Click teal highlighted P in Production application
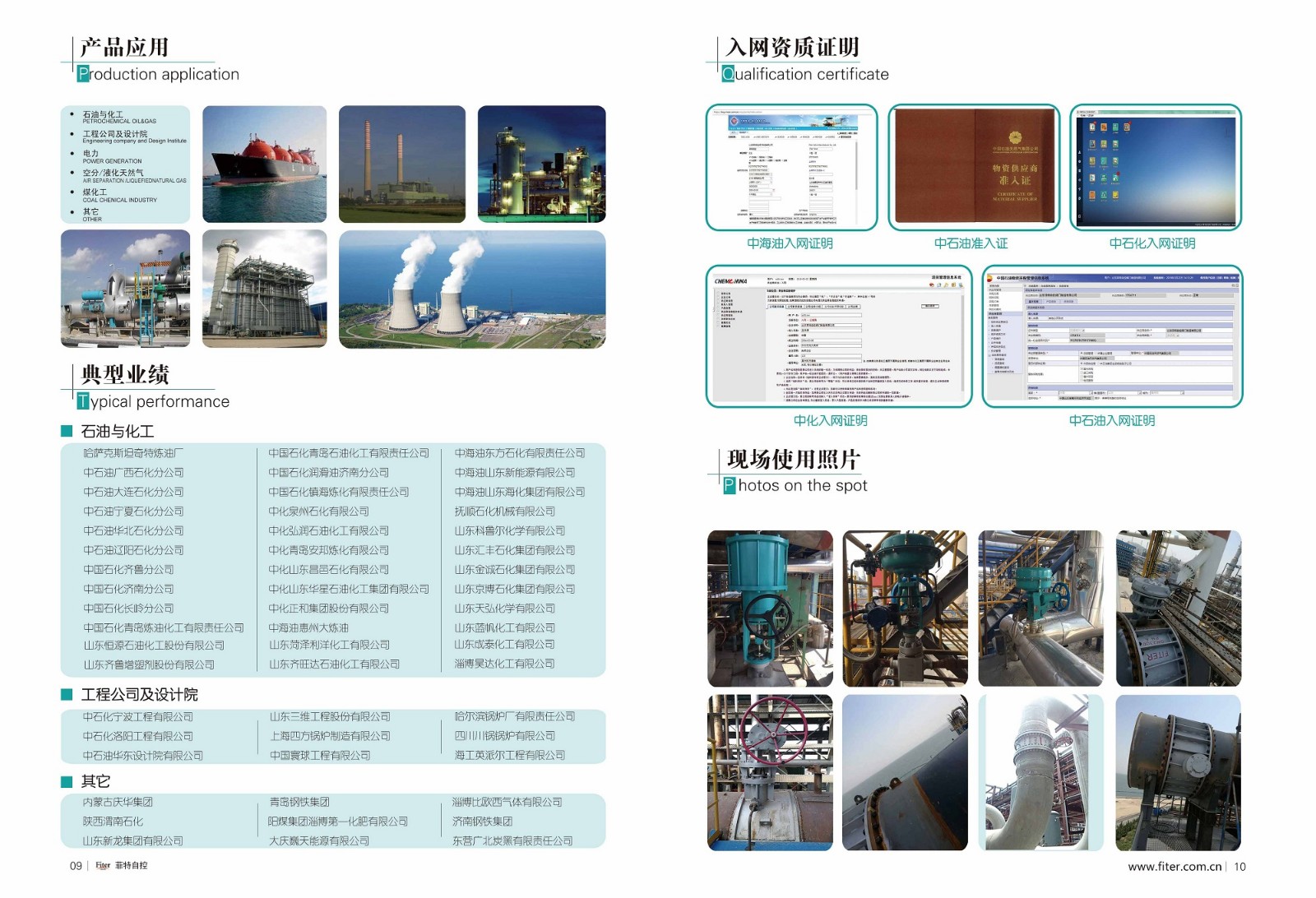The width and height of the screenshot is (1316, 898). click(83, 74)
